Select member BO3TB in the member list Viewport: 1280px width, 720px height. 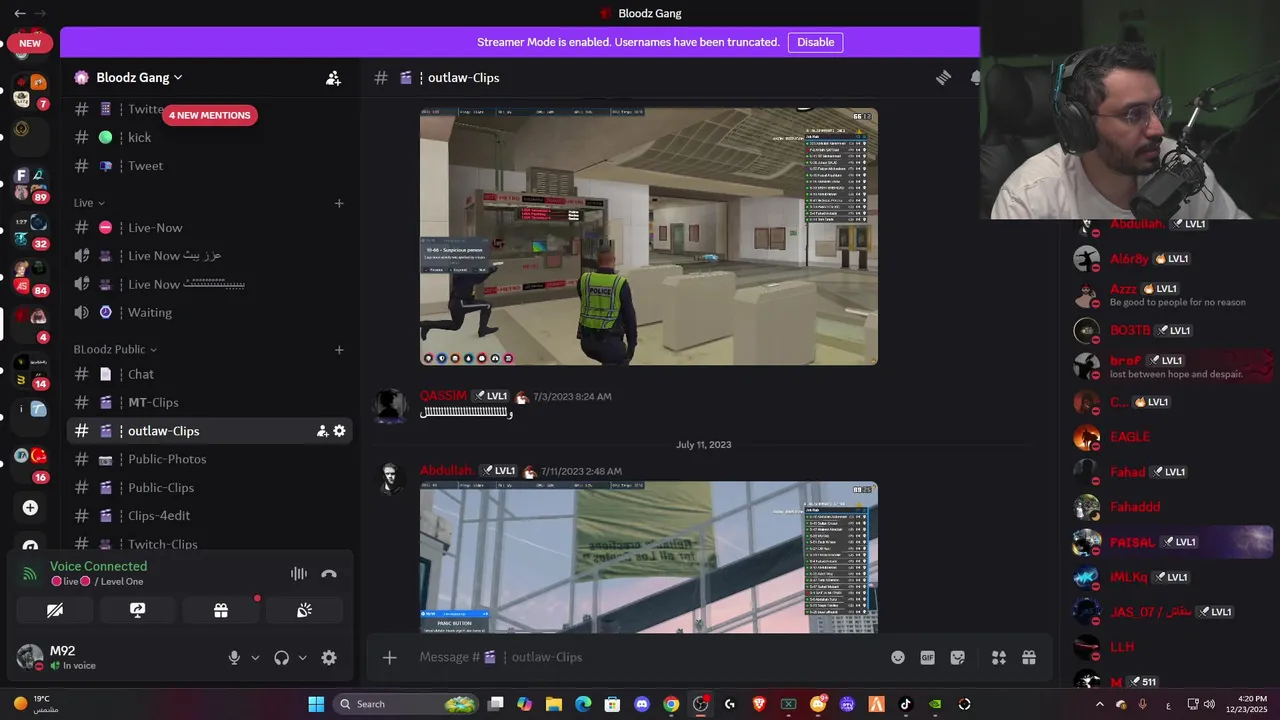point(1170,330)
